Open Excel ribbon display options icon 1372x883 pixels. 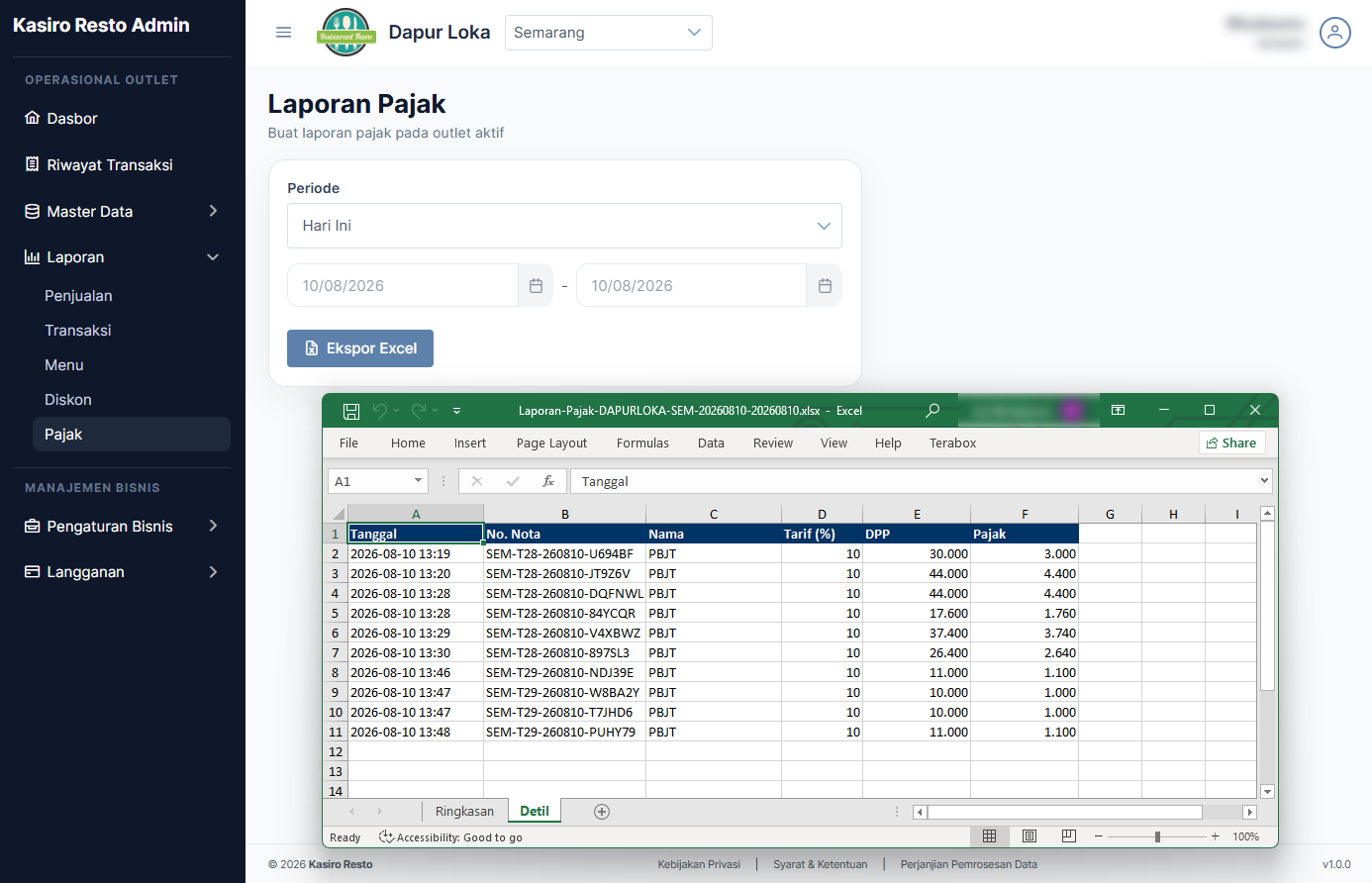point(1118,410)
